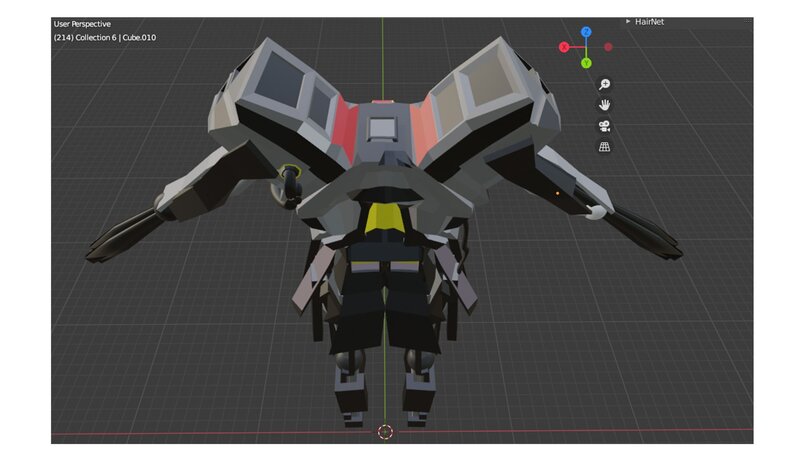
Task: Expand the HairNet disclosure triangle
Action: click(628, 20)
